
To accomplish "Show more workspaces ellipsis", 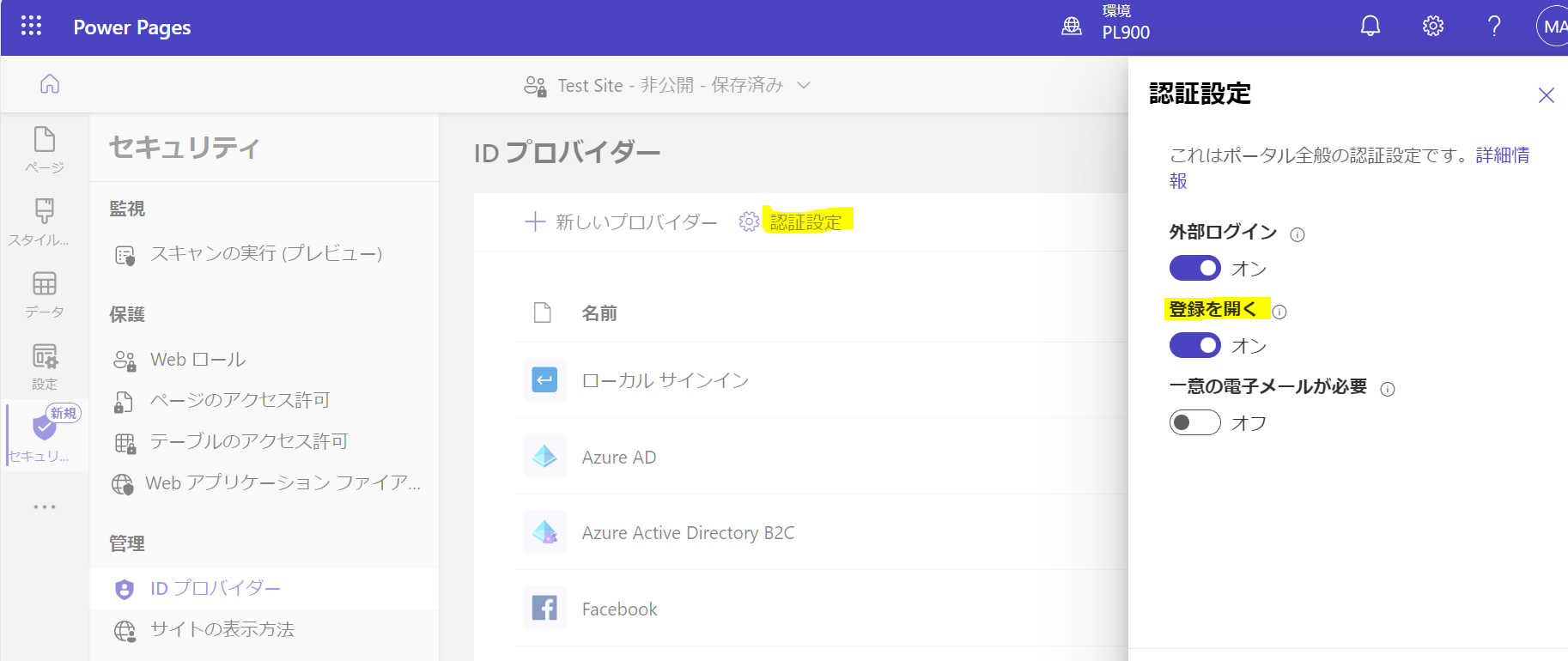I will (x=45, y=507).
